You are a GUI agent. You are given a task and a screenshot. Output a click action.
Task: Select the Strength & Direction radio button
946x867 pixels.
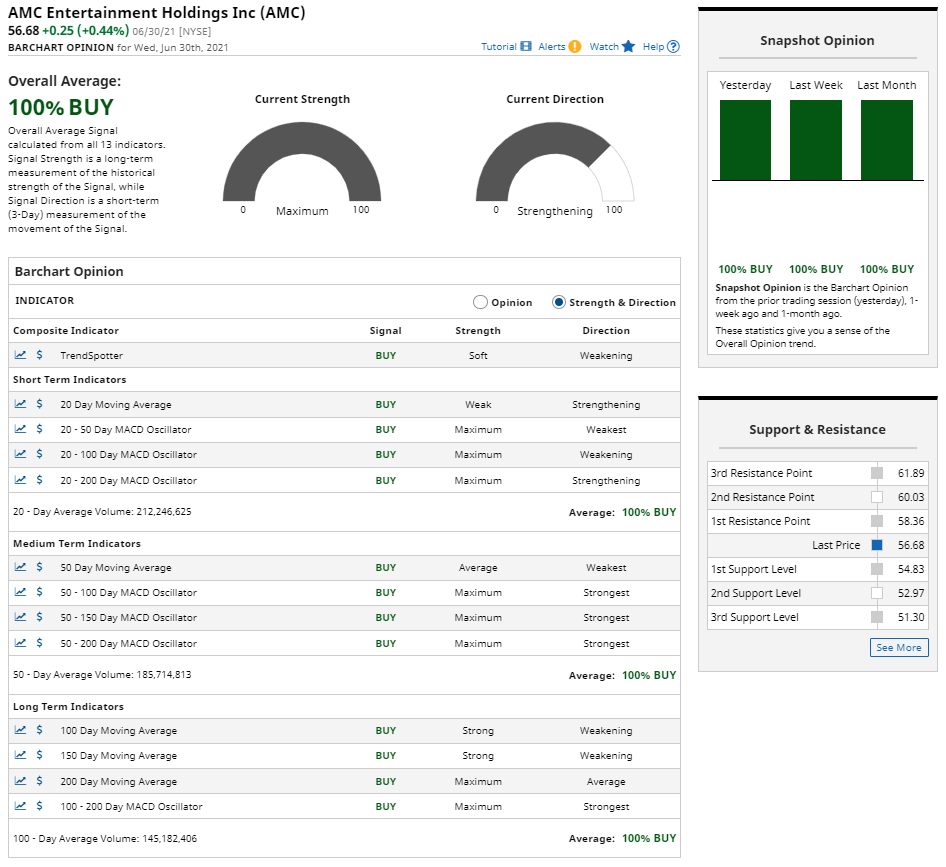(559, 302)
